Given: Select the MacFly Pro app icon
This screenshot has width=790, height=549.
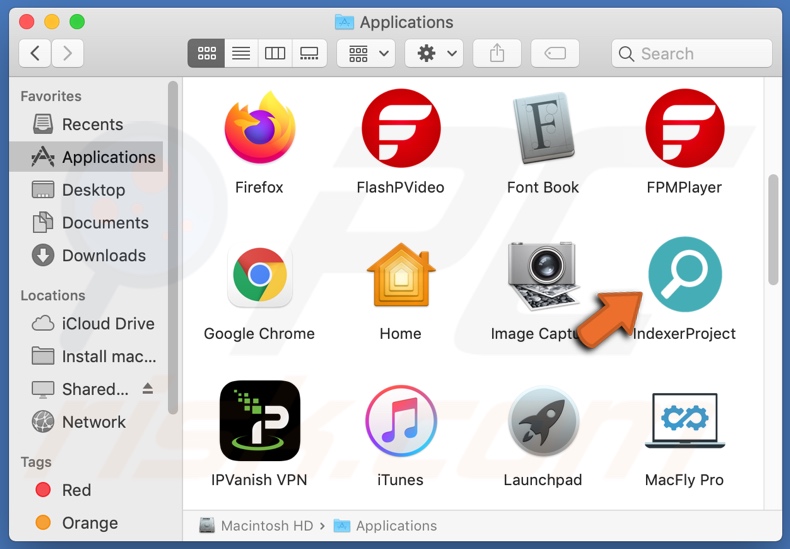Looking at the screenshot, I should (x=685, y=421).
